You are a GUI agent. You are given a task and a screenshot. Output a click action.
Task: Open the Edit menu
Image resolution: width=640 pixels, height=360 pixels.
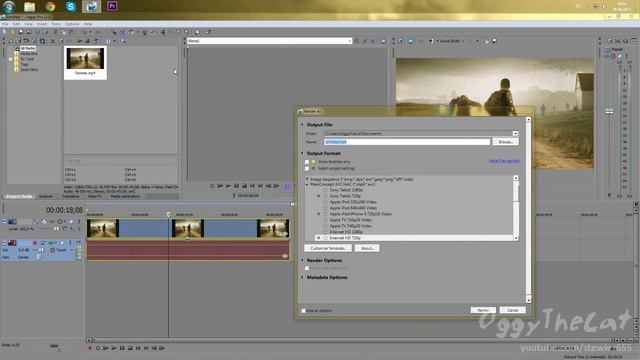pyautogui.click(x=16, y=24)
